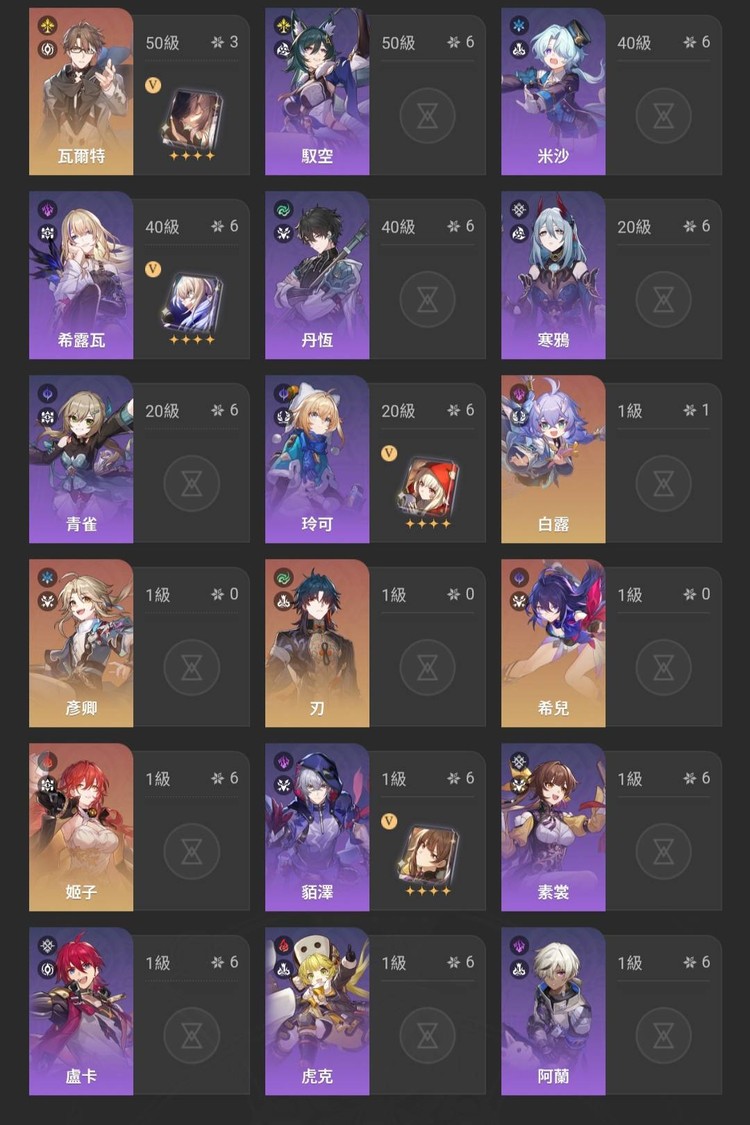
Task: Select the 瓦爾特 character portrait
Action: [81, 91]
